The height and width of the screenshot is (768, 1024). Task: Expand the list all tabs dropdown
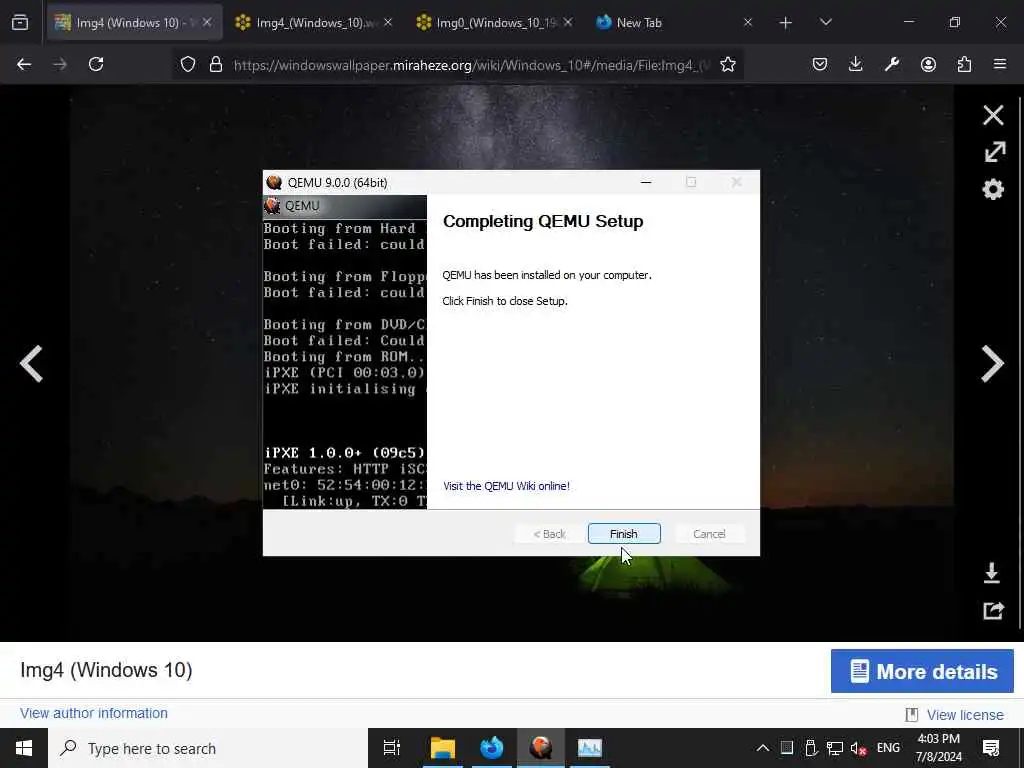(825, 23)
